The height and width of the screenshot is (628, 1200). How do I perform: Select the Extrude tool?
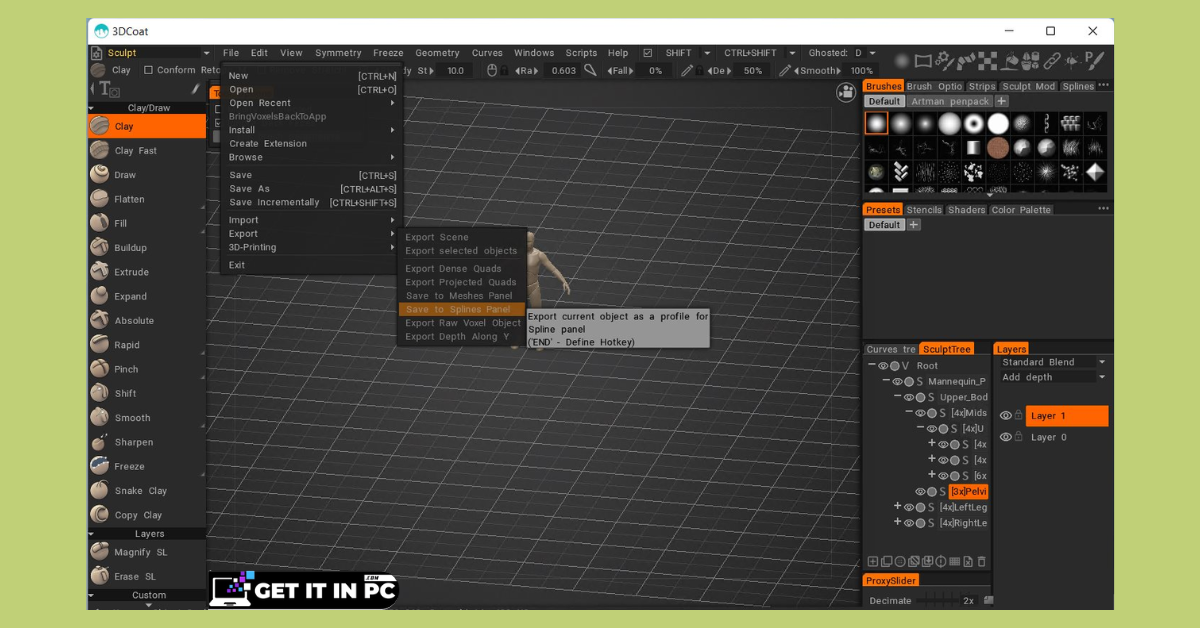(147, 272)
